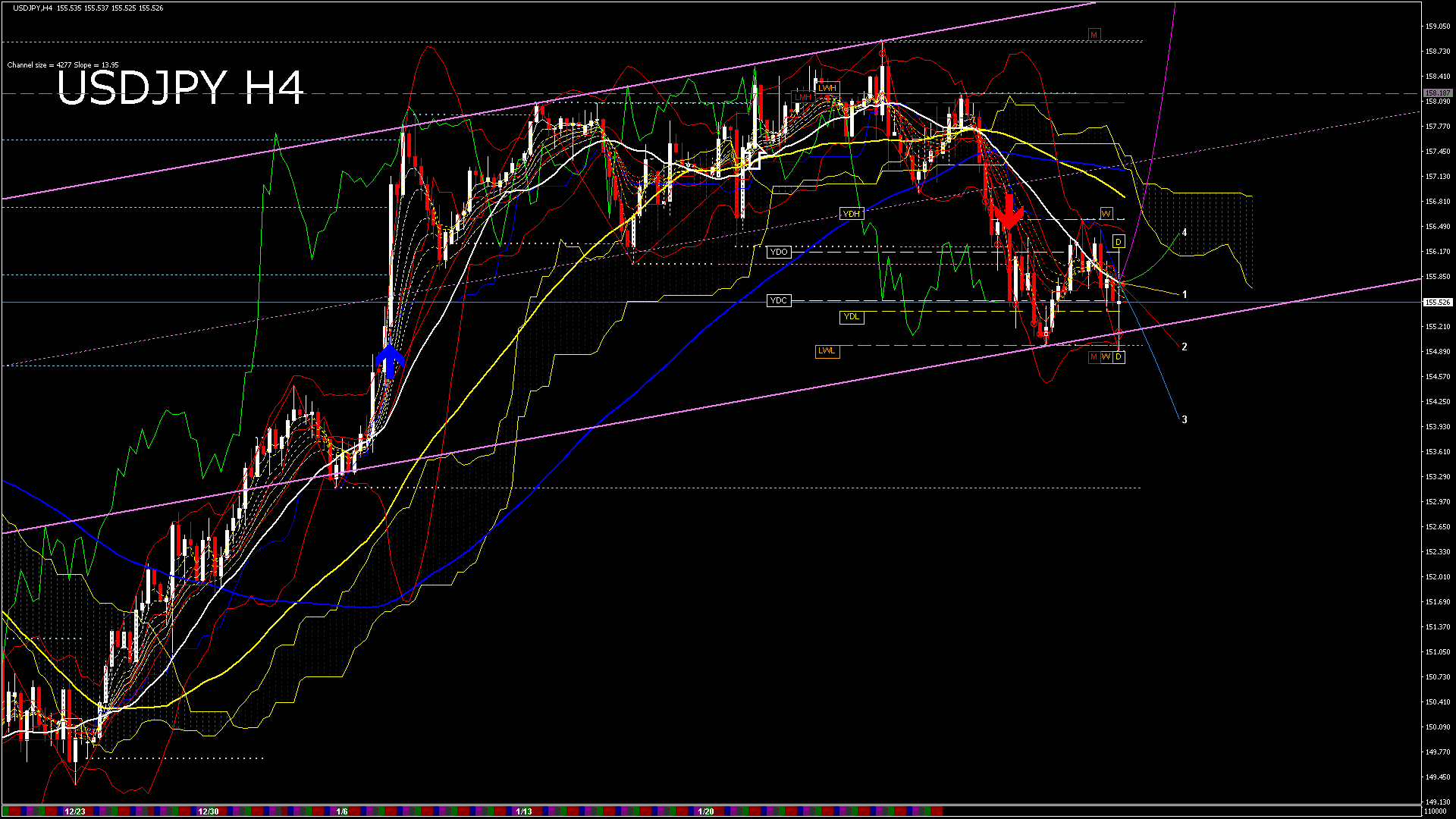The width and height of the screenshot is (1456, 819).
Task: Click the USDJPY,H4 header quote text
Action: click(88, 8)
